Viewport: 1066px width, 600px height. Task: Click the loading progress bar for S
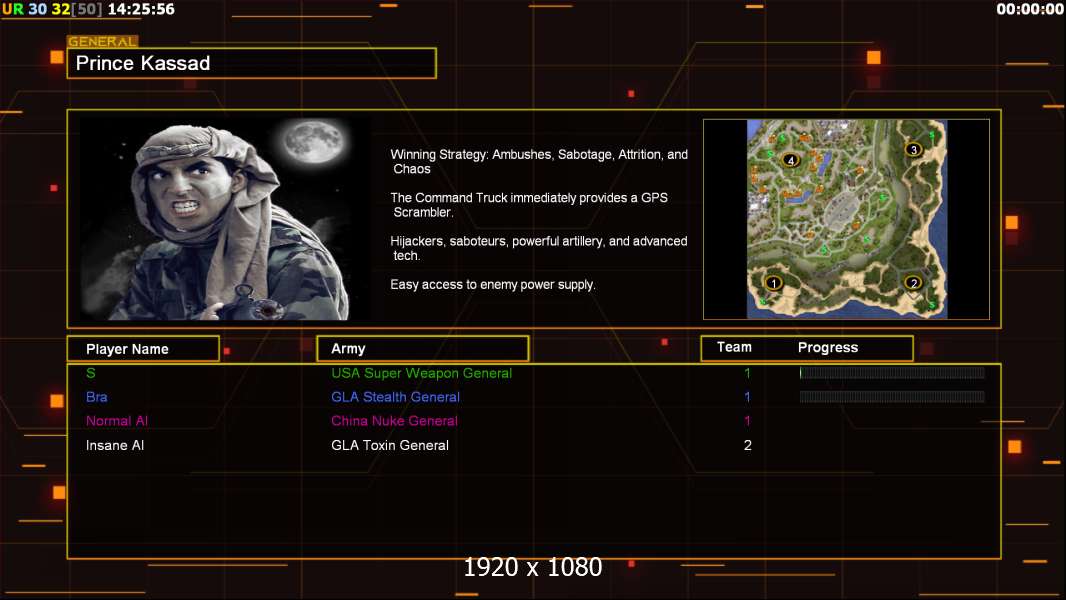pyautogui.click(x=892, y=372)
